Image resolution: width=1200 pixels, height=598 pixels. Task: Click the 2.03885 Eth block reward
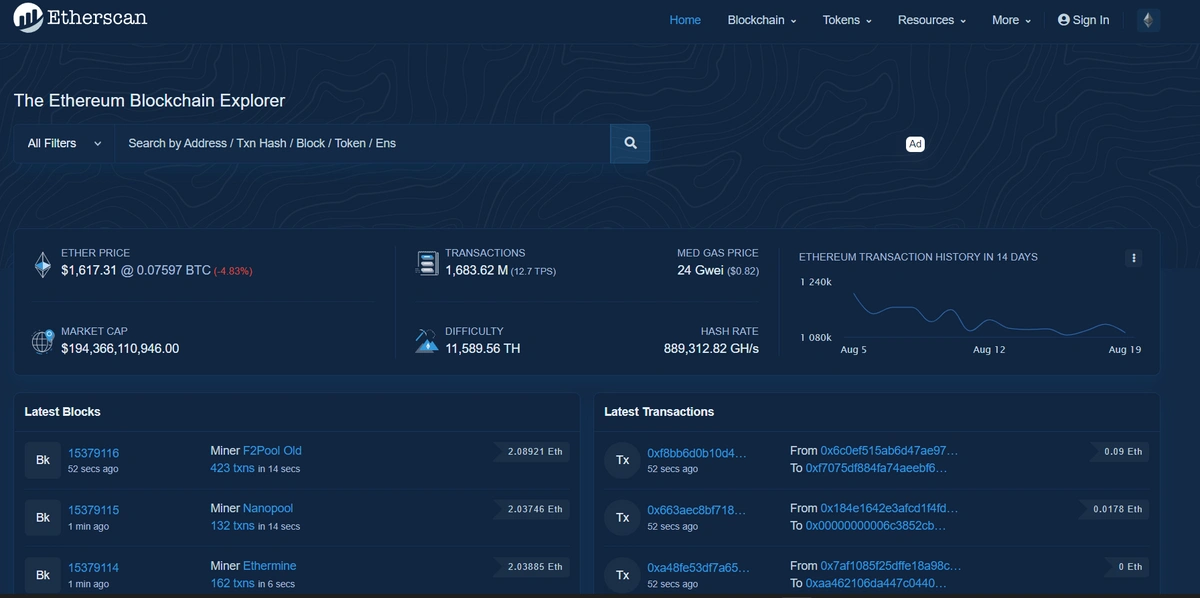click(x=532, y=567)
